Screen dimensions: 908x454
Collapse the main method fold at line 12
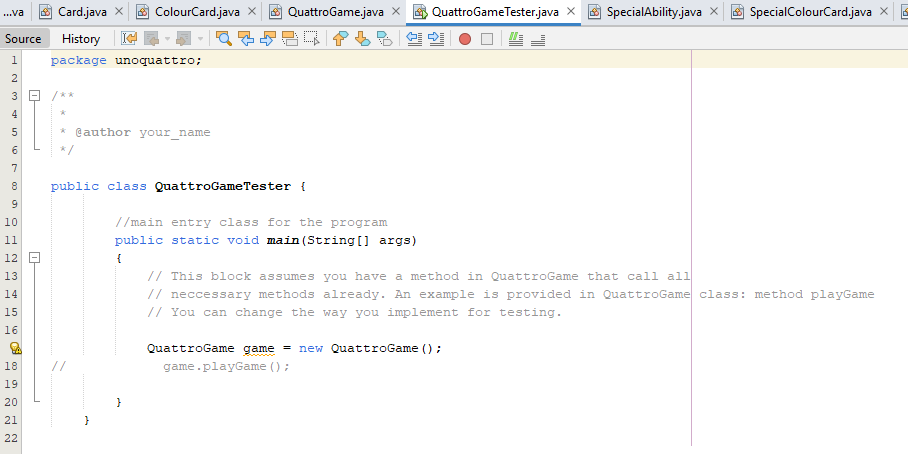click(35, 258)
